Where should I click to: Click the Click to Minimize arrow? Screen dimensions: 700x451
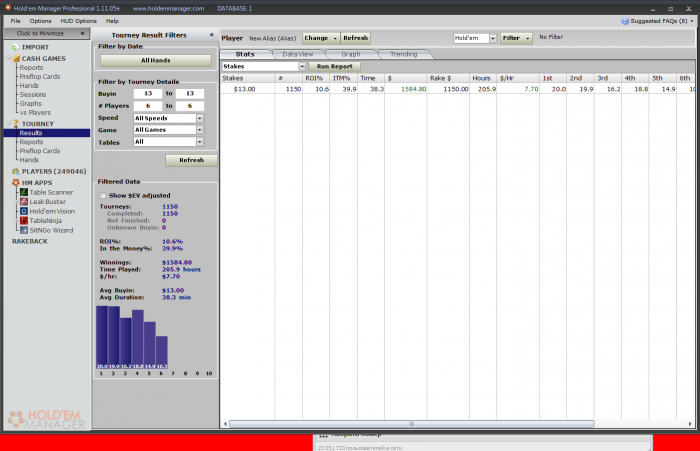[x=83, y=33]
